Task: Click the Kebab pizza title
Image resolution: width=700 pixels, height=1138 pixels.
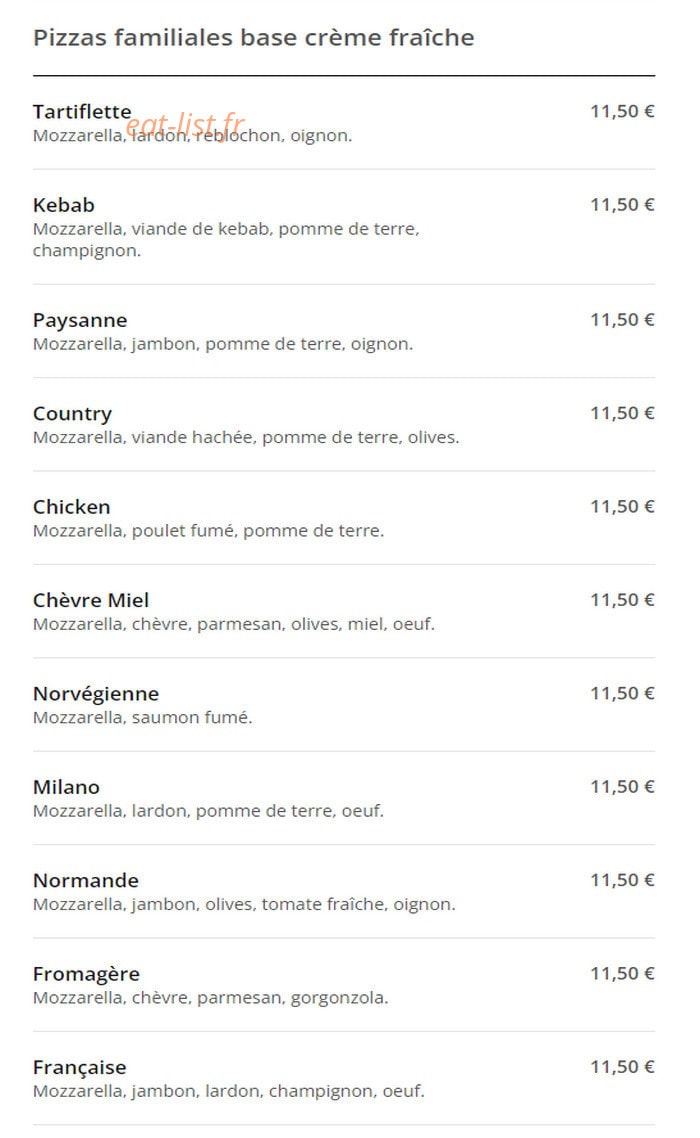Action: click(64, 205)
